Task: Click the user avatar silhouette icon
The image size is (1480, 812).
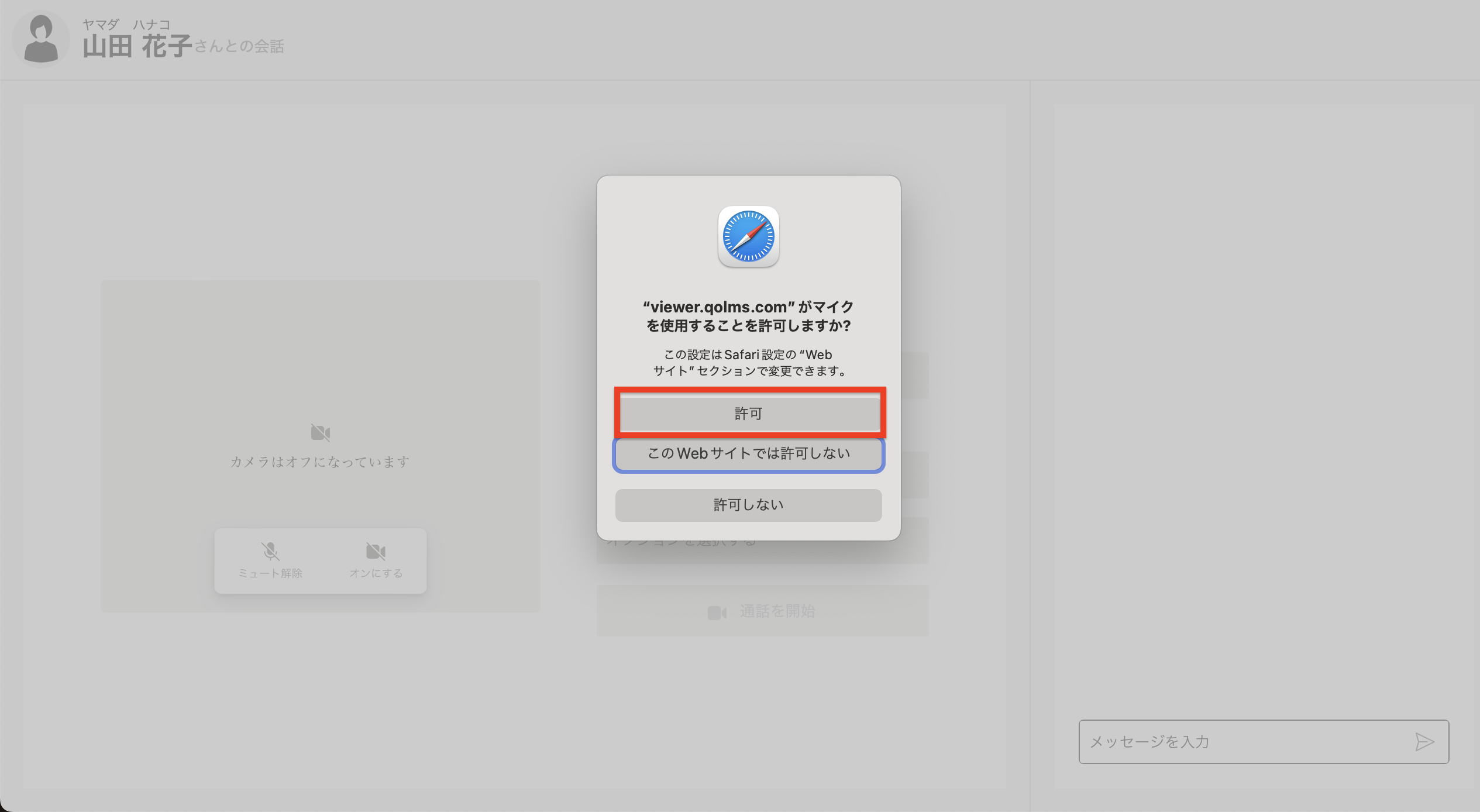Action: [x=41, y=39]
